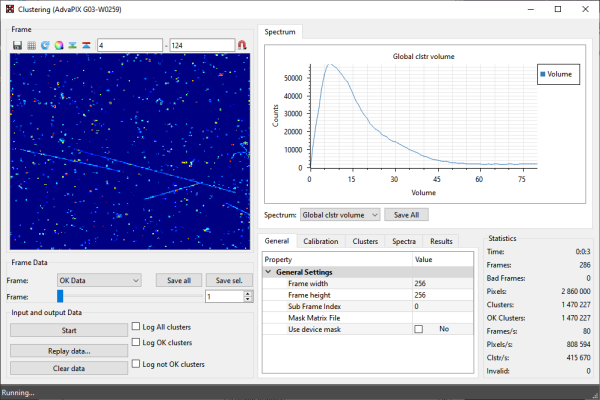
Task: Click the save frame floppy disk icon
Action: pyautogui.click(x=17, y=45)
